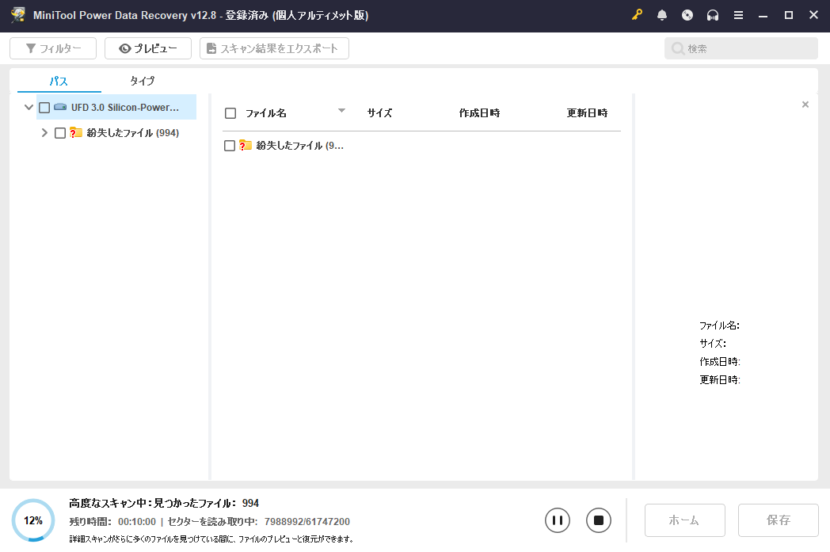The width and height of the screenshot is (830, 552).
Task: Click the sort arrow next to ファイル名
Action: pyautogui.click(x=341, y=111)
